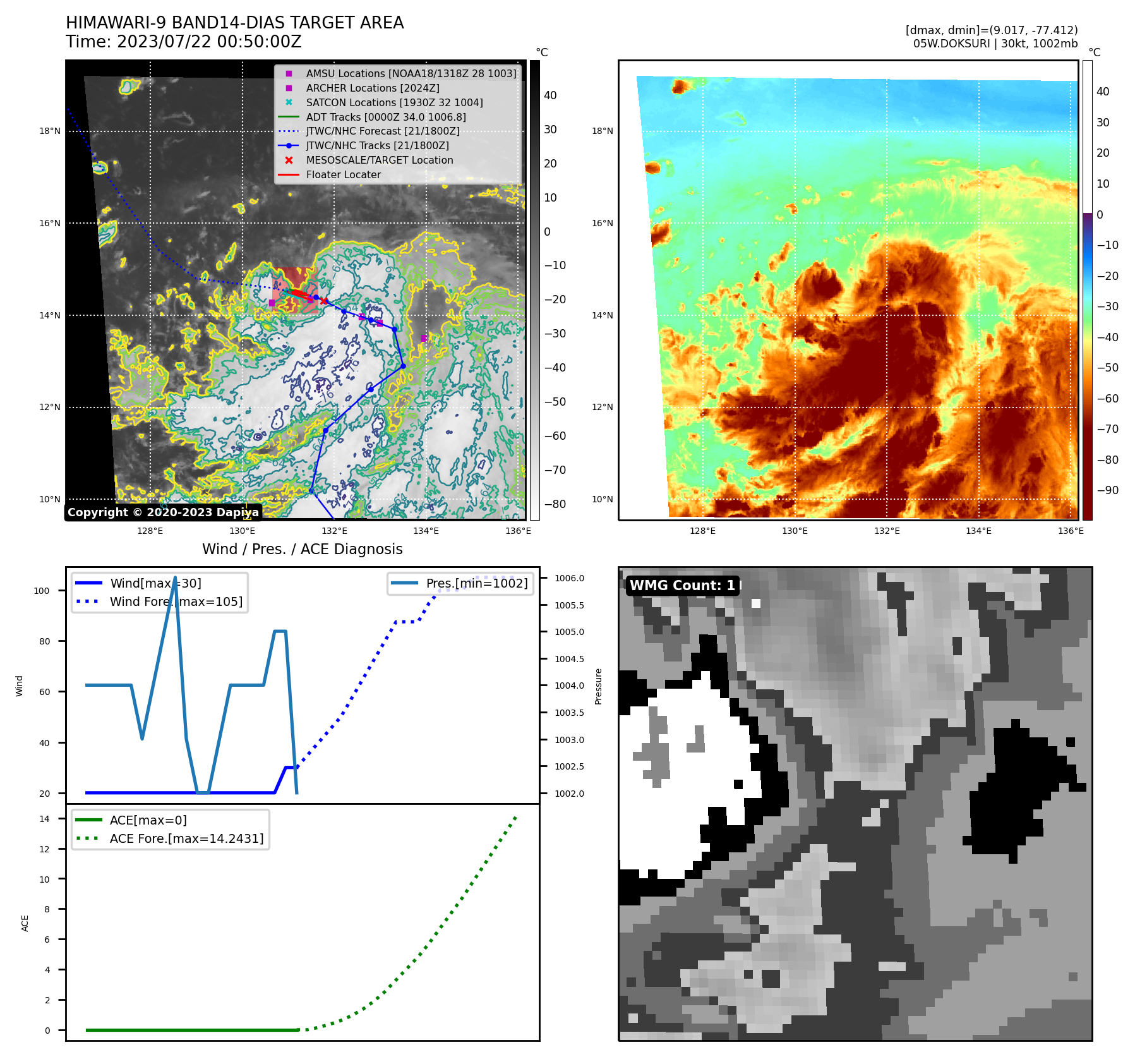
Task: Click the dotted green line beside ACE Fore.
Action: coord(88,838)
